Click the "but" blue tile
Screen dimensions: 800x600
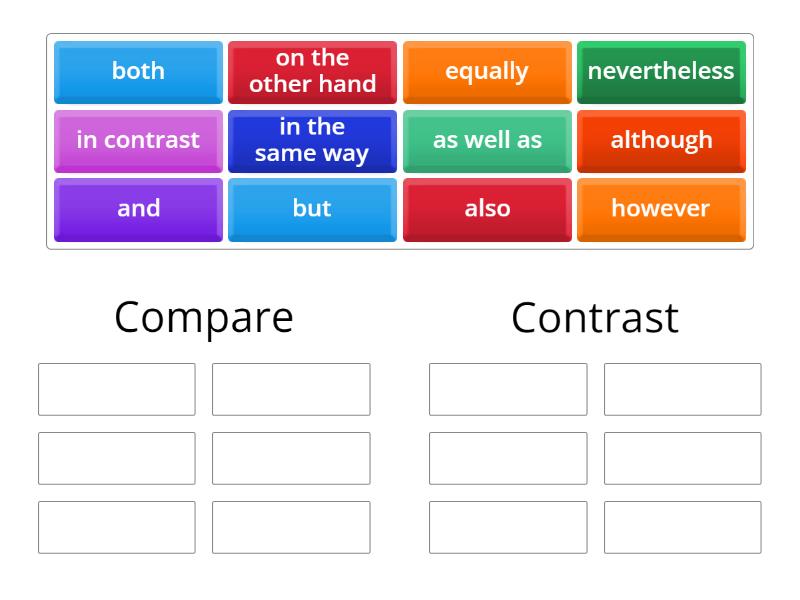[x=312, y=209]
